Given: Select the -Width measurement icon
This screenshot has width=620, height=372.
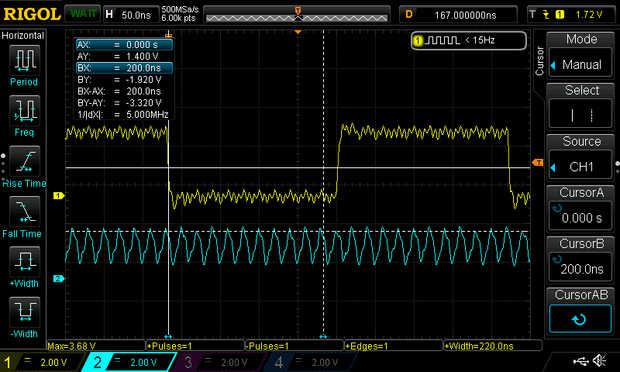Looking at the screenshot, I should point(25,312).
